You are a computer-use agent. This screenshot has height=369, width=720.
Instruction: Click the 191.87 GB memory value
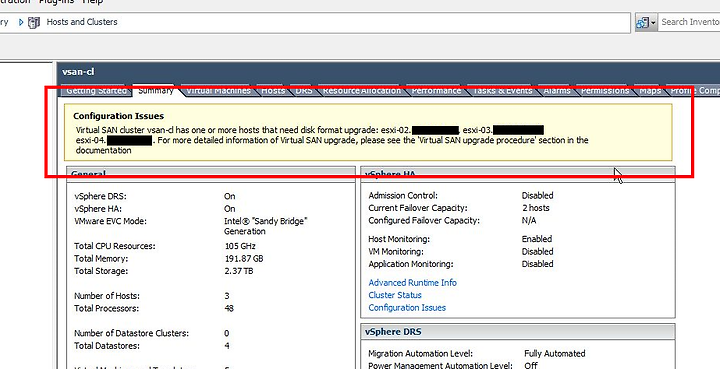point(244,258)
